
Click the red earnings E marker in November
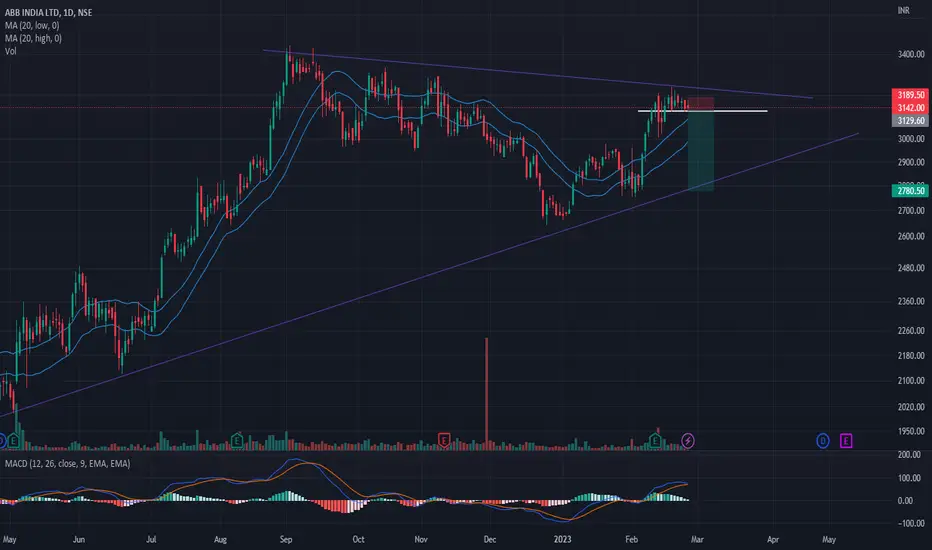coord(443,441)
